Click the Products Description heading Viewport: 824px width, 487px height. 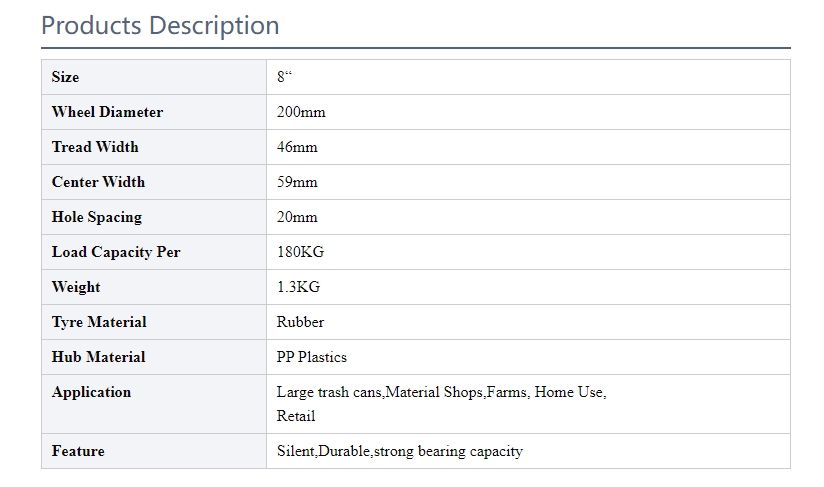(160, 25)
